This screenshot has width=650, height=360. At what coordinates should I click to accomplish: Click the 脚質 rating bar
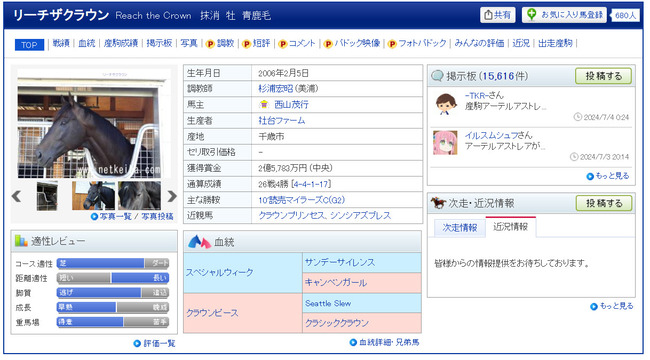(x=113, y=293)
